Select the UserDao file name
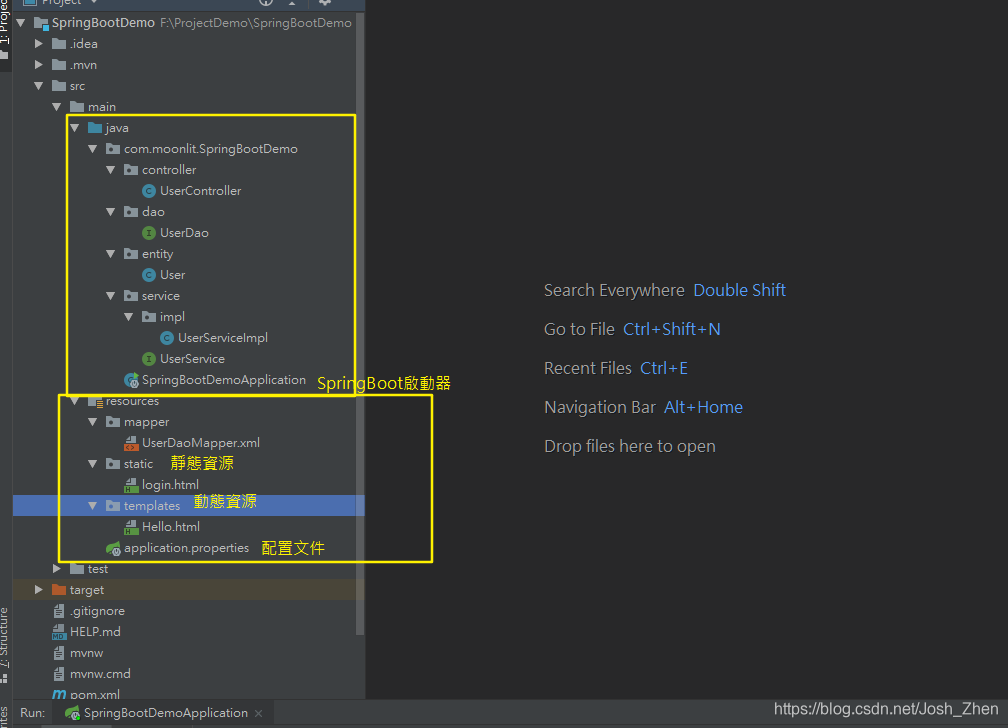The width and height of the screenshot is (1008, 728). 184,233
